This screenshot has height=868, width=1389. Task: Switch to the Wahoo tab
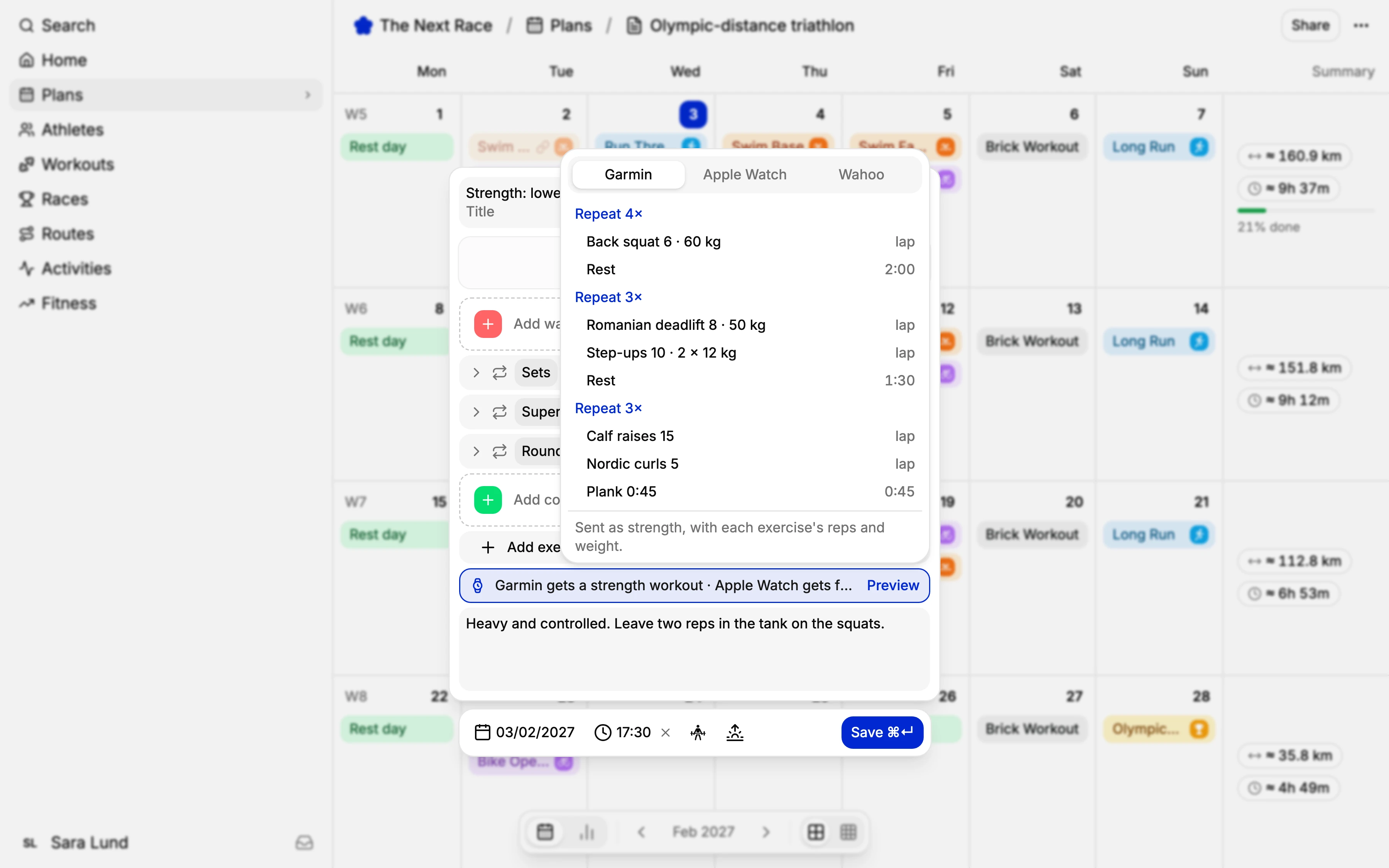pos(861,174)
